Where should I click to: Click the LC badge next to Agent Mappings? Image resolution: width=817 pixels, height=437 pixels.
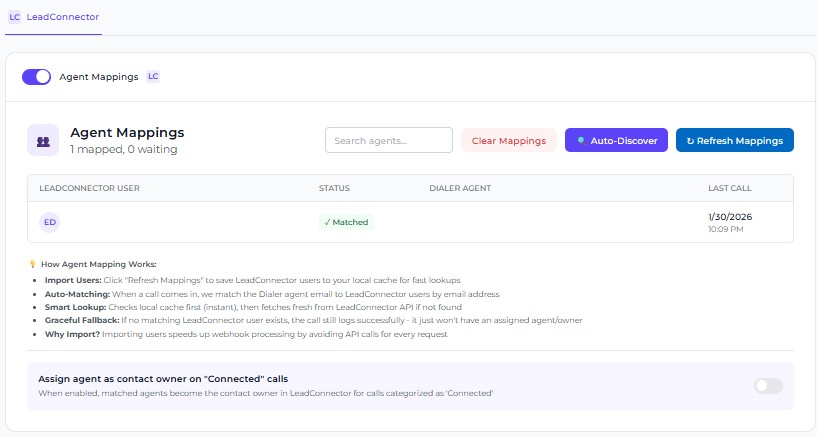(153, 77)
